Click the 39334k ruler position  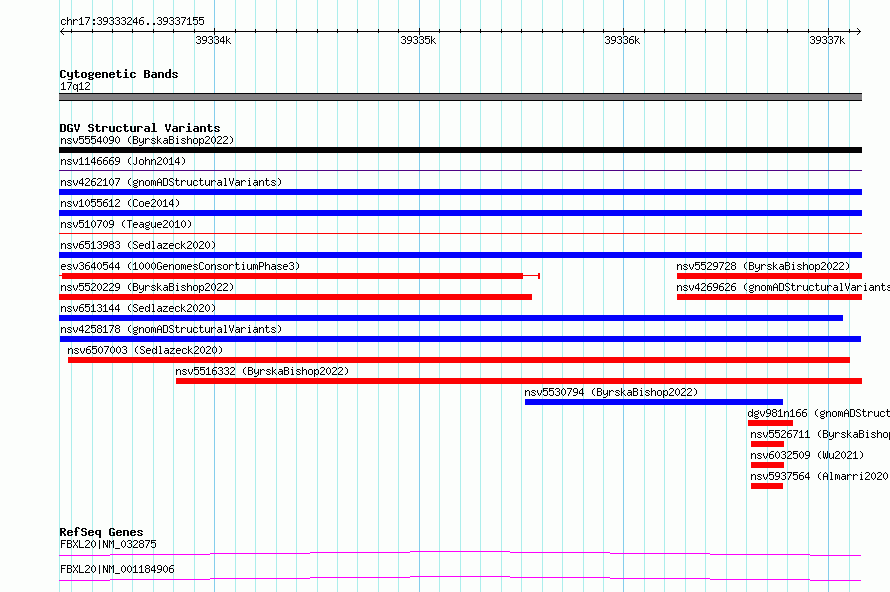click(x=213, y=40)
